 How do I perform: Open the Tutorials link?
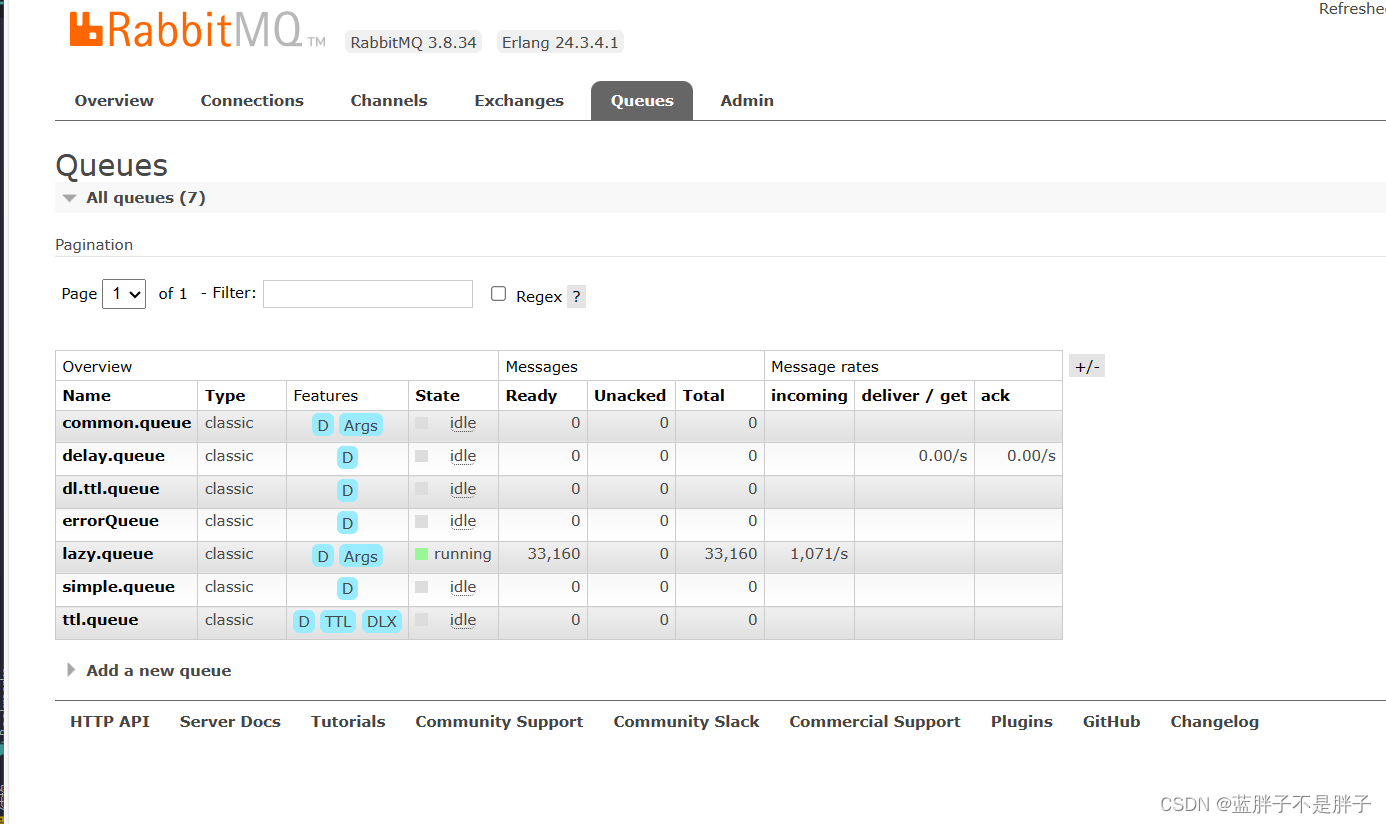[x=348, y=721]
